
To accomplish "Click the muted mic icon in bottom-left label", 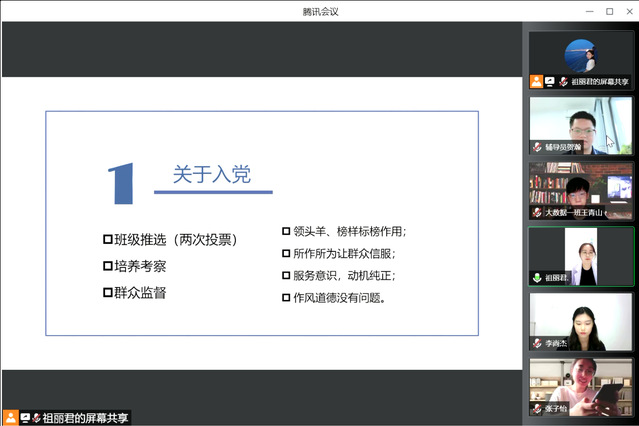I will [35, 417].
